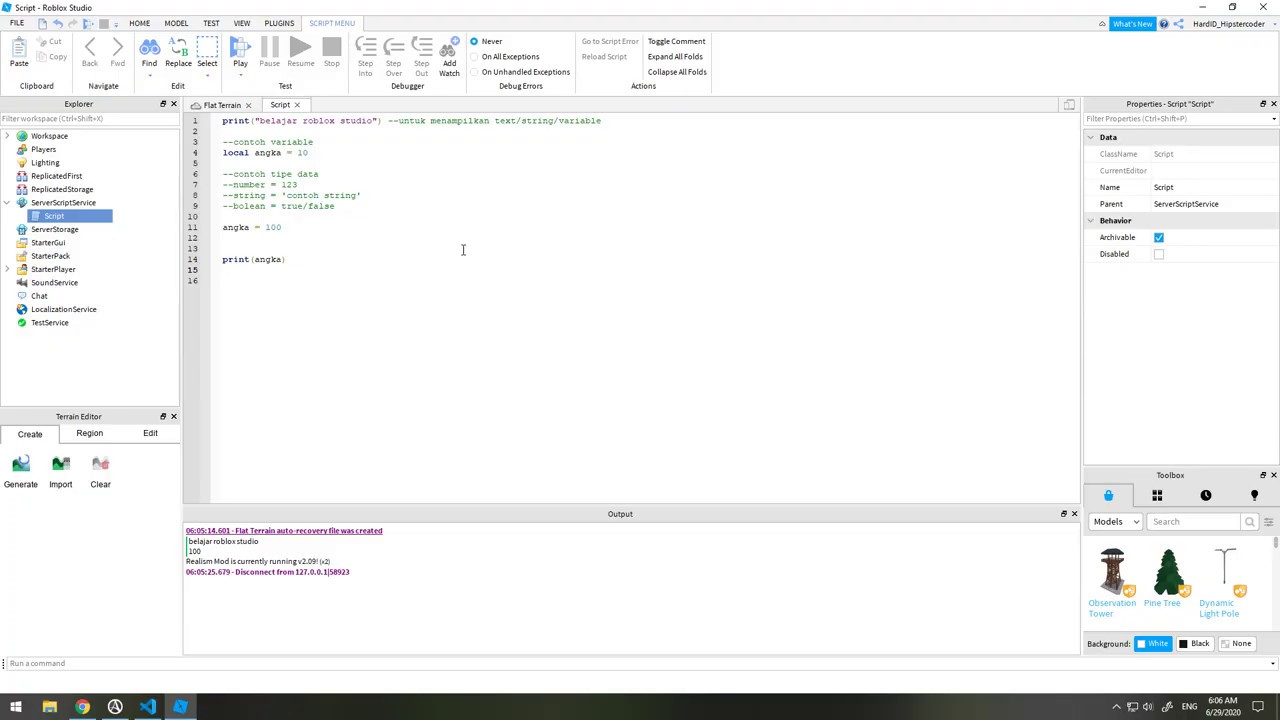Screen dimensions: 1280x720
Task: Select the On All Exceptions option
Action: [x=504, y=56]
